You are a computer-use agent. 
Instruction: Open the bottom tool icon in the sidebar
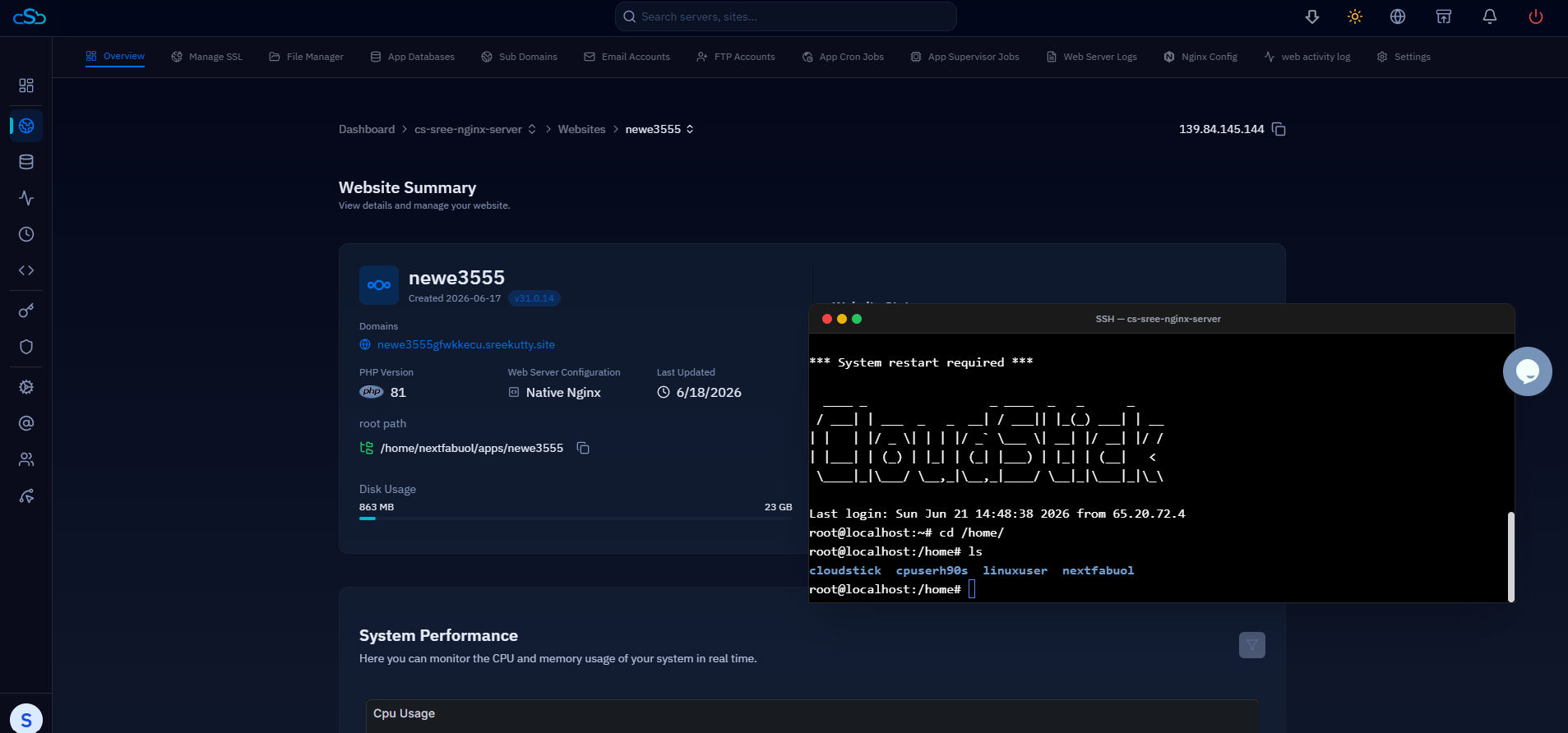pyautogui.click(x=26, y=496)
